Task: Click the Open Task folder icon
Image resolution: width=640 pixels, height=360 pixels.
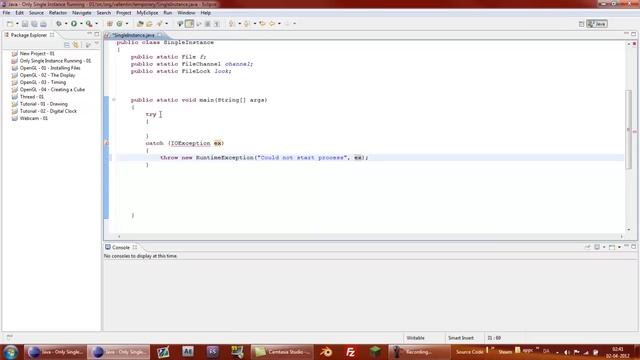Action: 149,24
